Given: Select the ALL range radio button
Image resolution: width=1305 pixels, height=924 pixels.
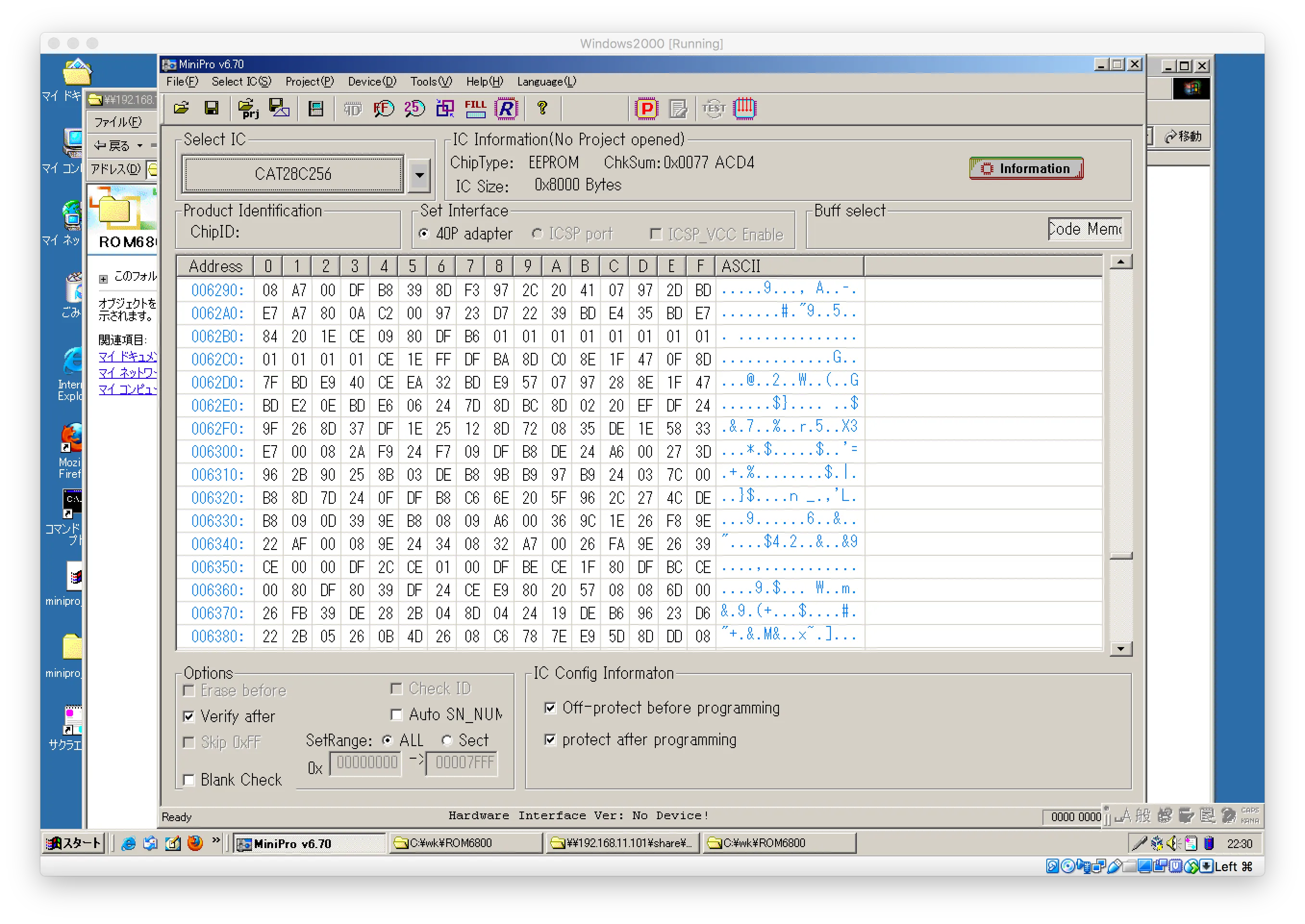Looking at the screenshot, I should pos(388,740).
